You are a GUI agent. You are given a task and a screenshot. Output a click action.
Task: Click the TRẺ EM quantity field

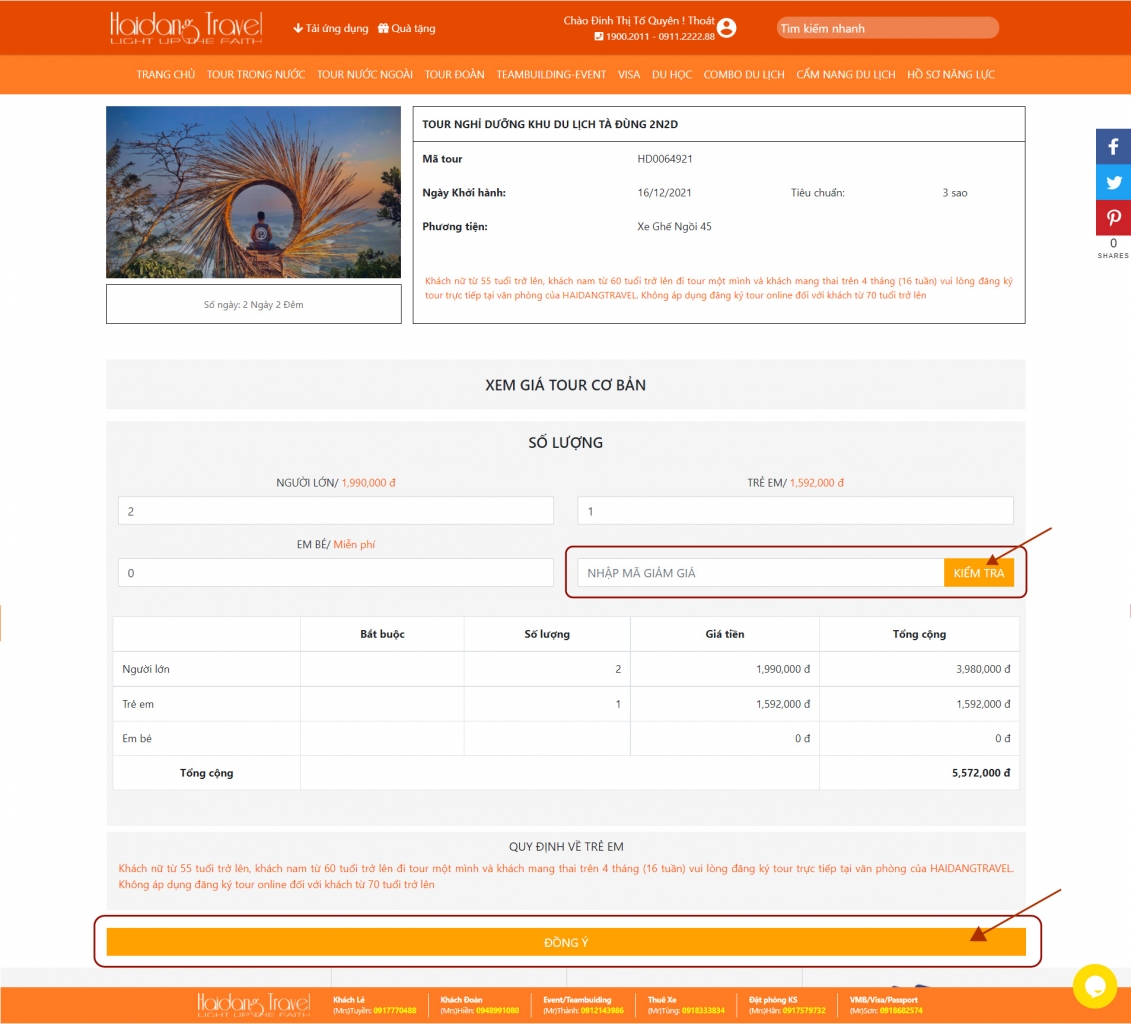[795, 511]
